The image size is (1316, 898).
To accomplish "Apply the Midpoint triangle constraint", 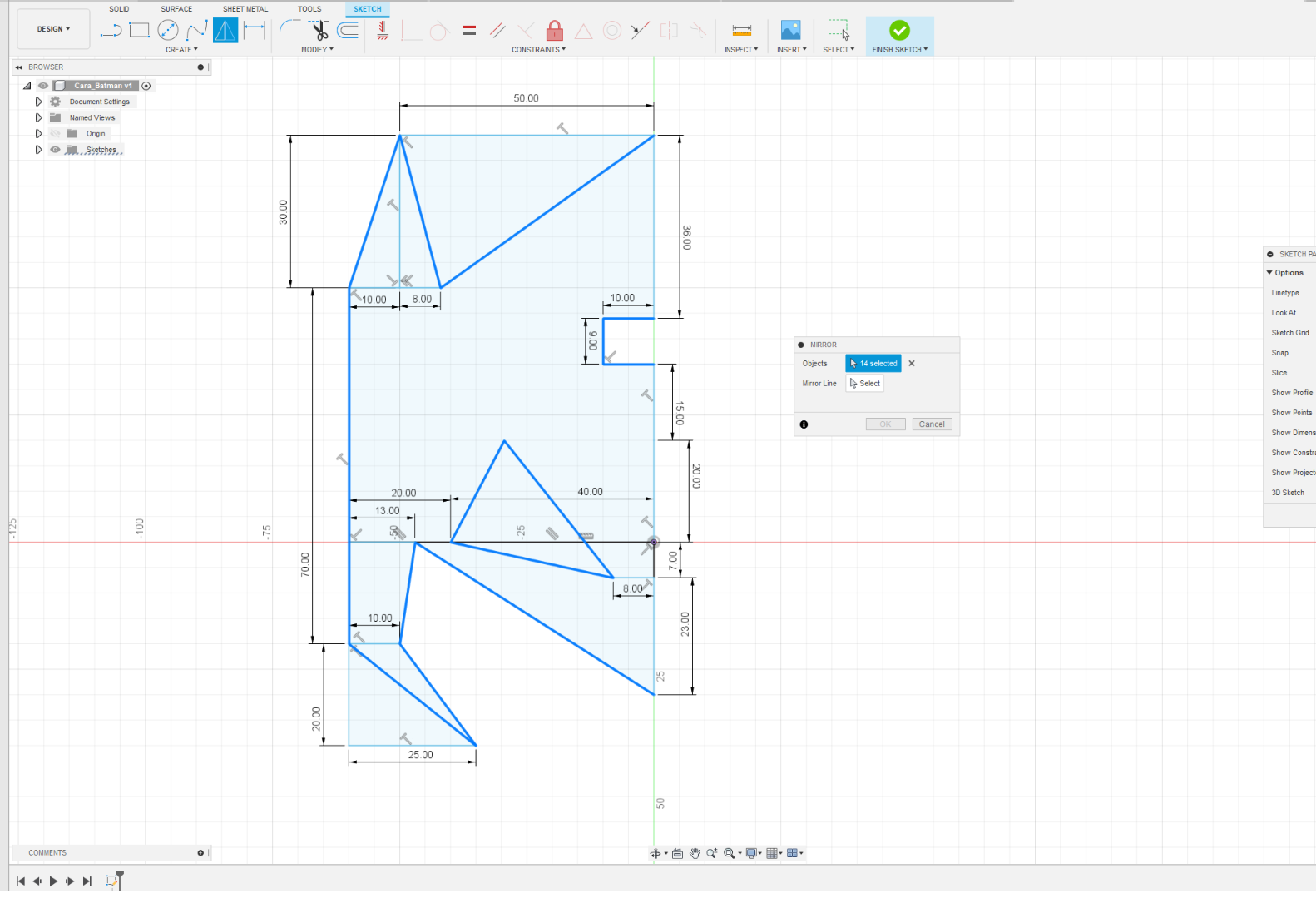I will (x=584, y=32).
